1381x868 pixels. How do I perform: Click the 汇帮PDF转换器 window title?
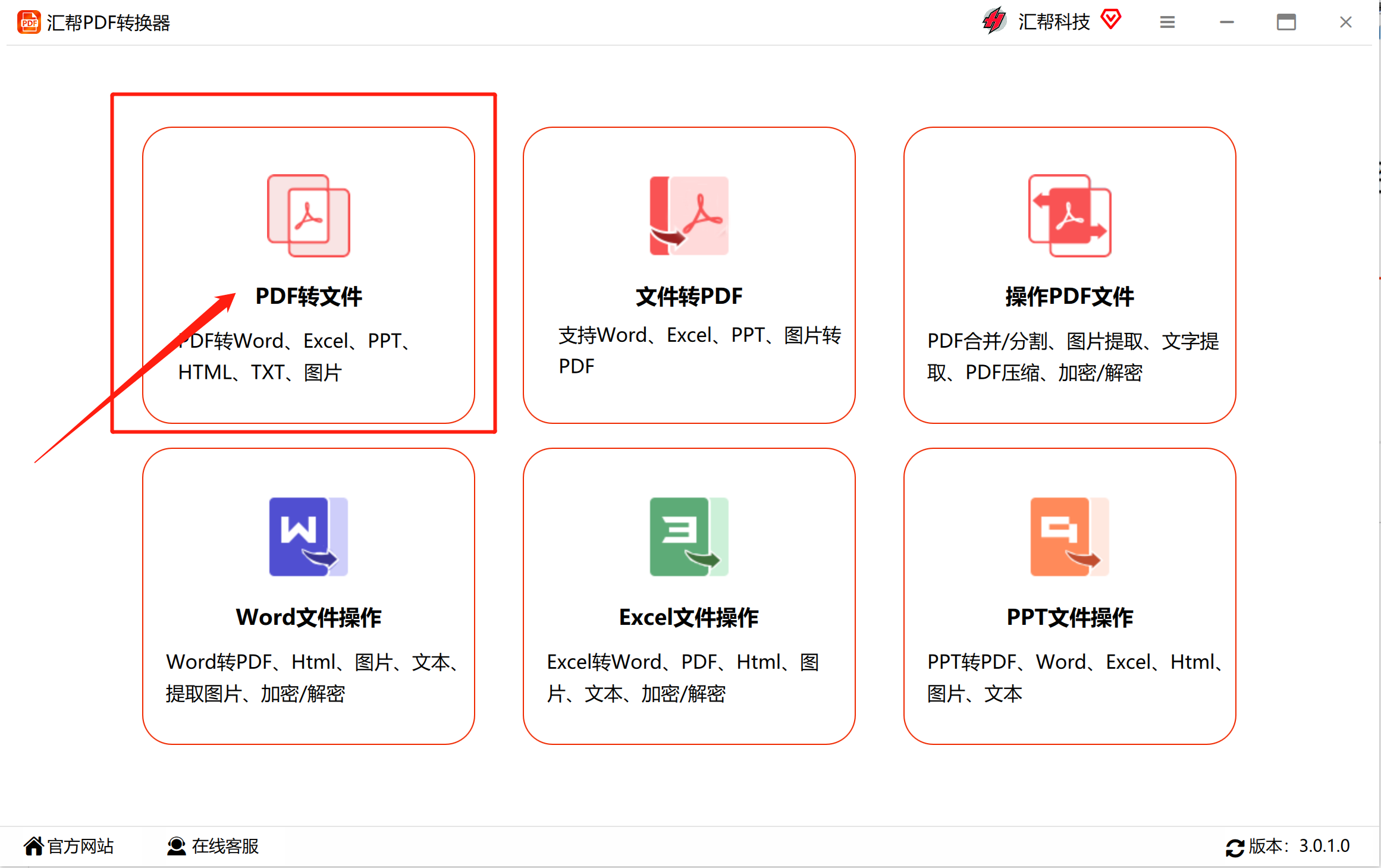[x=109, y=23]
